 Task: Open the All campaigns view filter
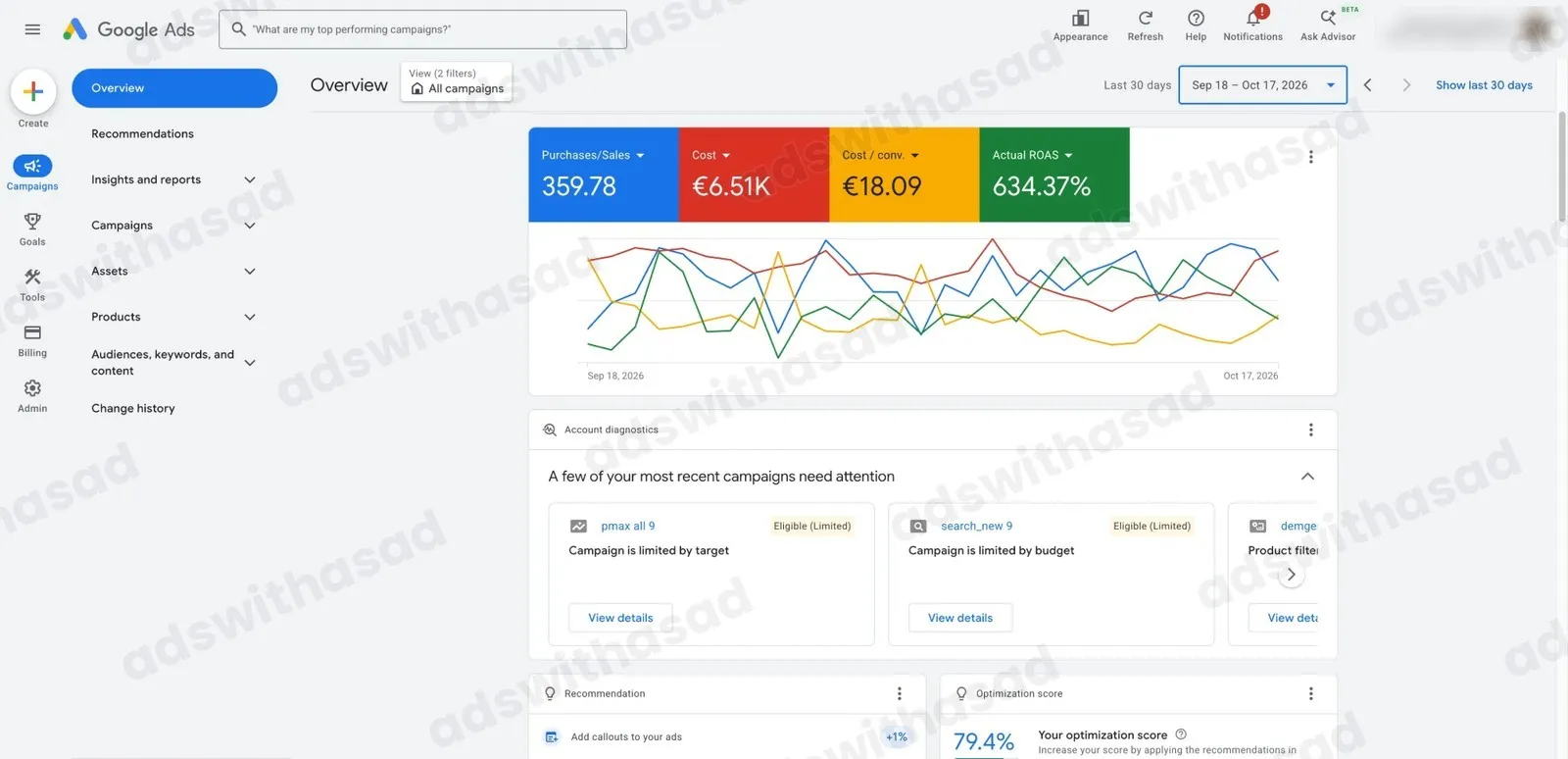click(457, 81)
